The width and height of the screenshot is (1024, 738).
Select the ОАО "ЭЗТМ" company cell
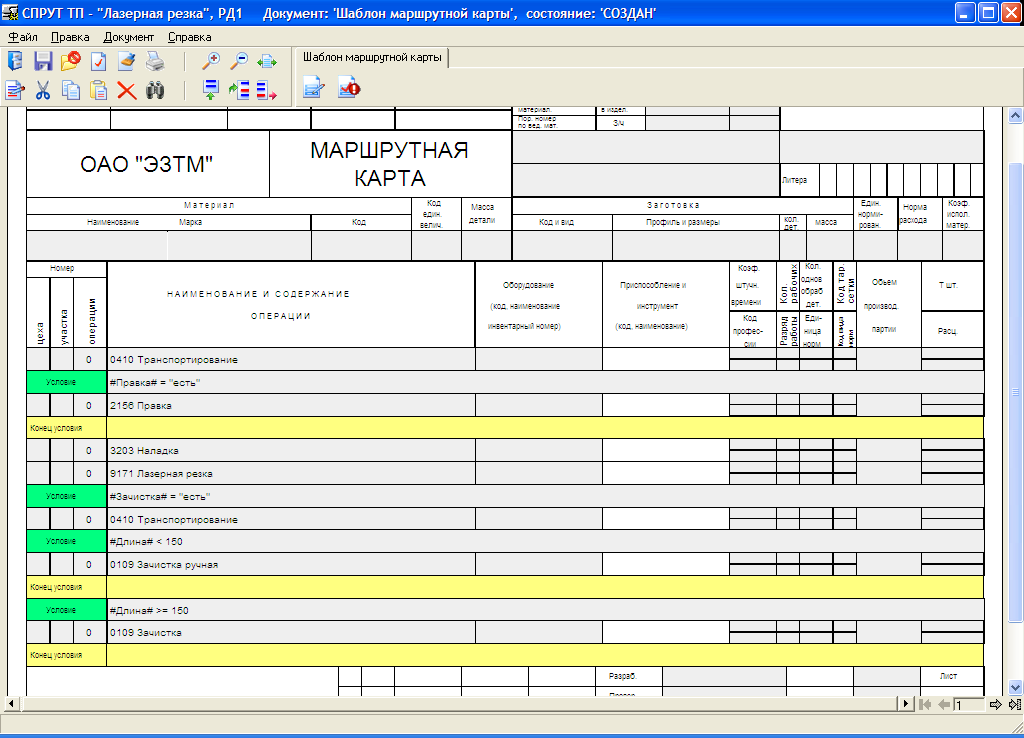click(x=148, y=164)
